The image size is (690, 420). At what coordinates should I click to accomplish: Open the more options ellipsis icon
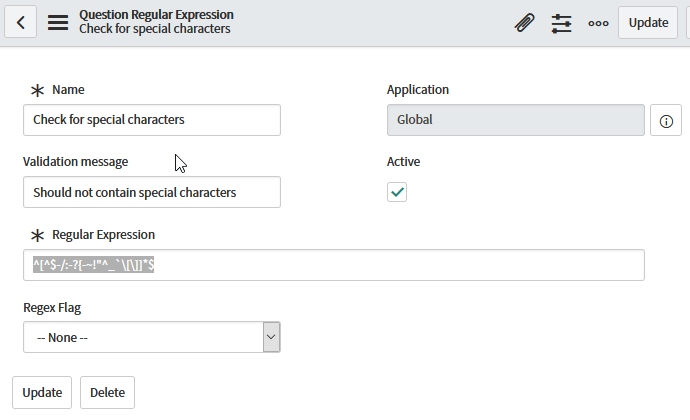(x=598, y=23)
